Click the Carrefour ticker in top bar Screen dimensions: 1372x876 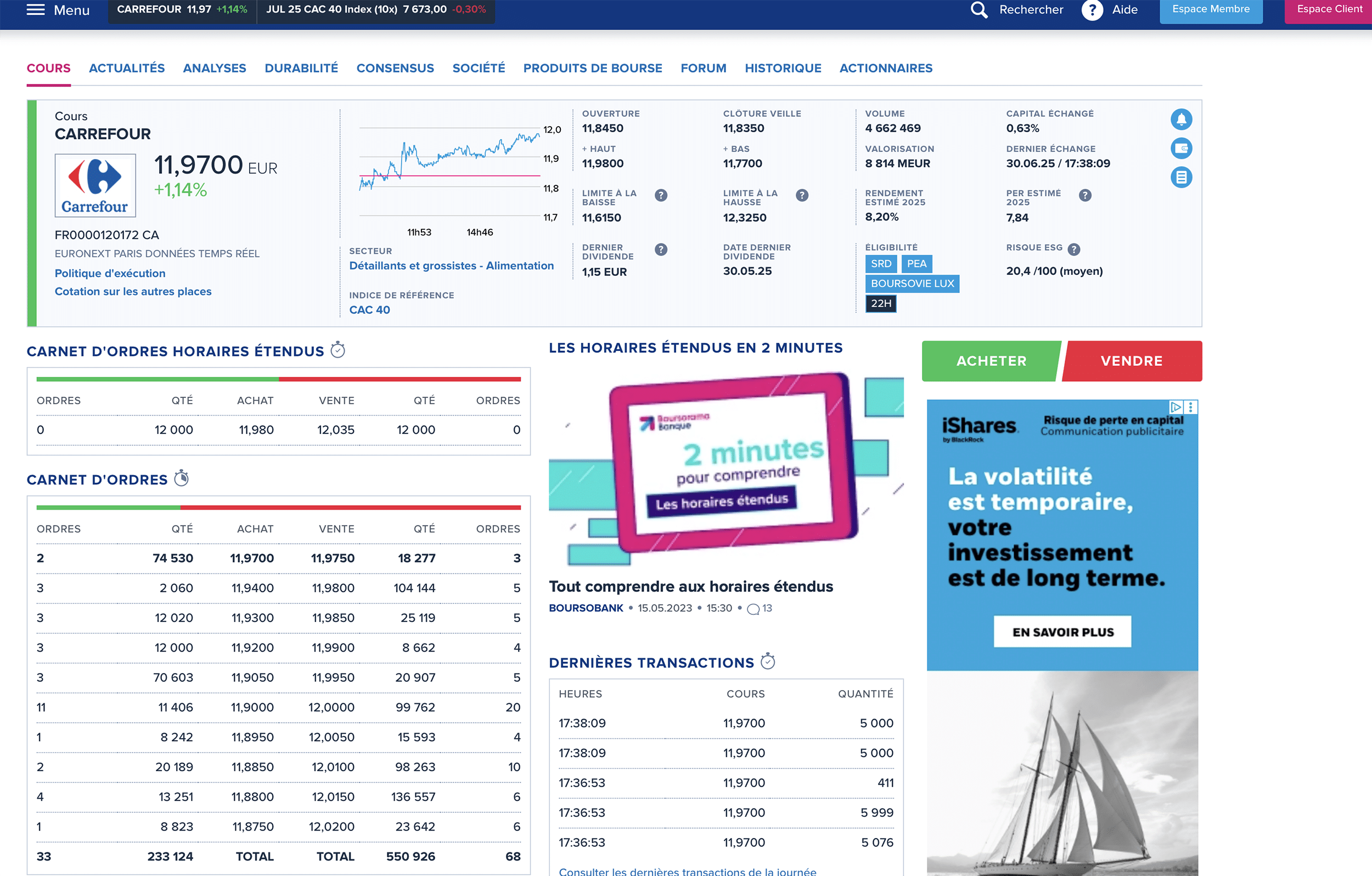(182, 10)
